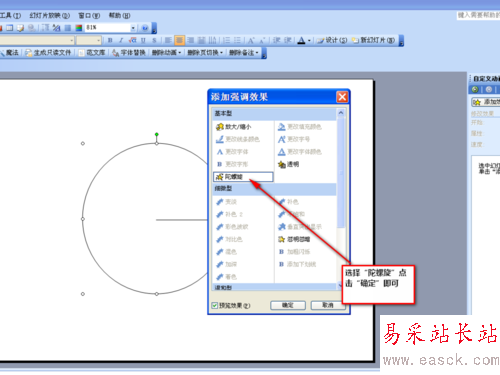Click the task pane forward arrow icon

(x=489, y=89)
